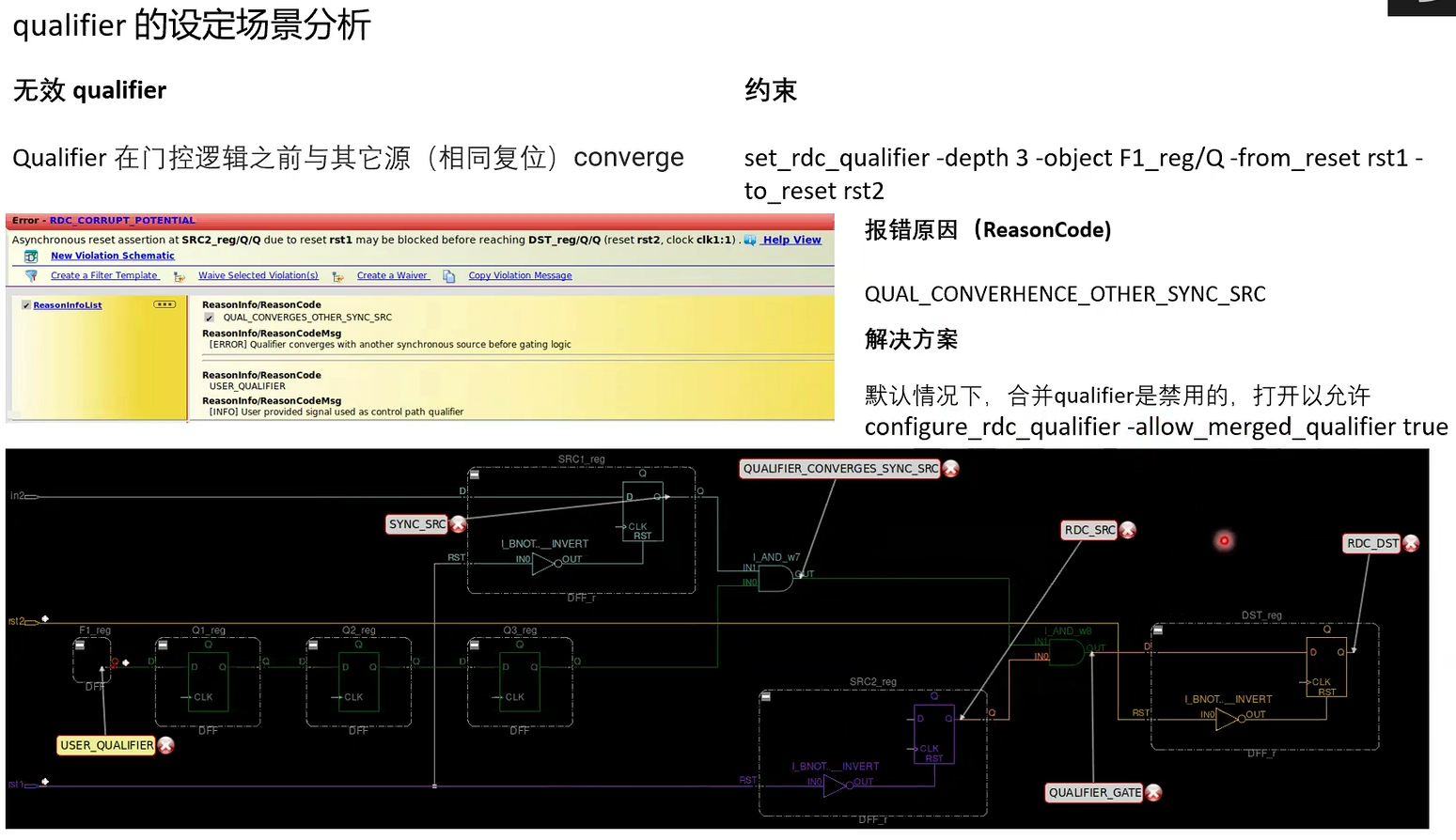Click the rst2 port marker
The width and height of the screenshot is (1456, 840).
(44, 619)
